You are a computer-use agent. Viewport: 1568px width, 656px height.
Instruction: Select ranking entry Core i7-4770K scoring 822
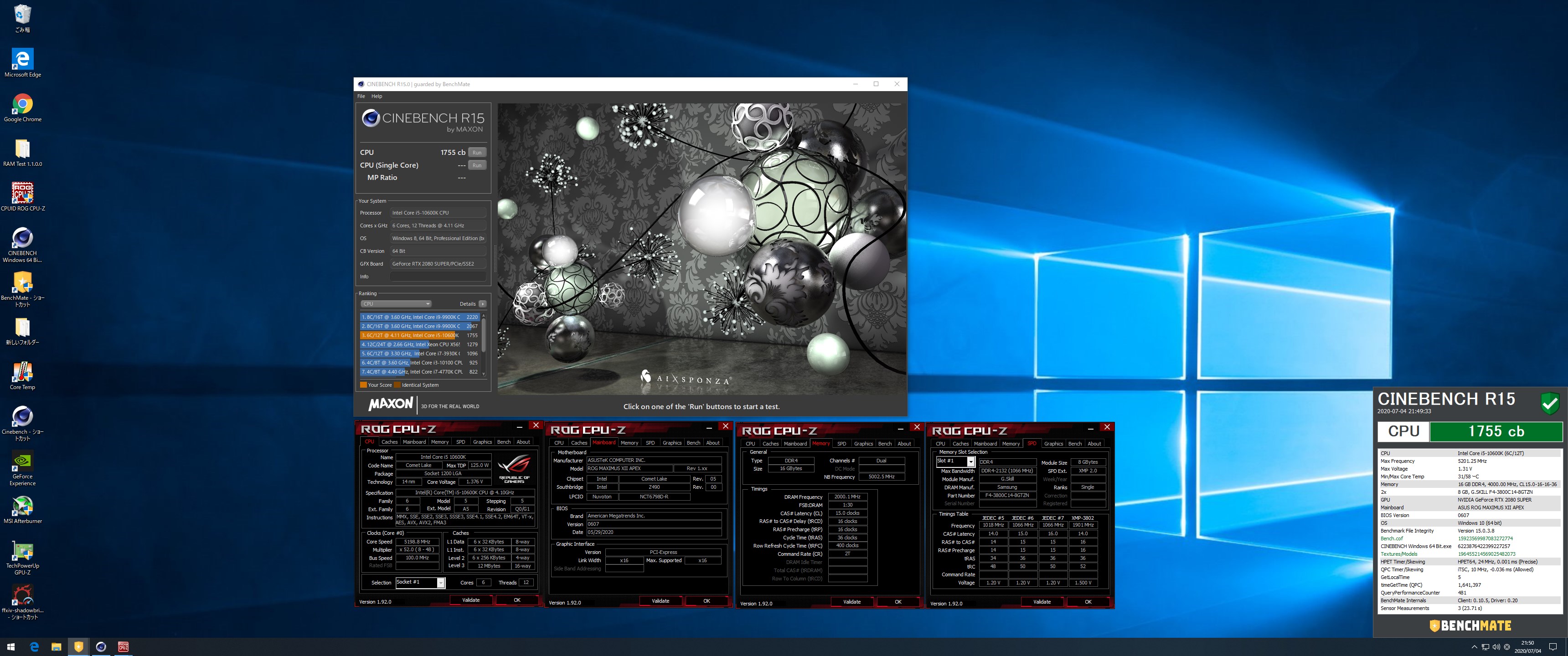(420, 372)
